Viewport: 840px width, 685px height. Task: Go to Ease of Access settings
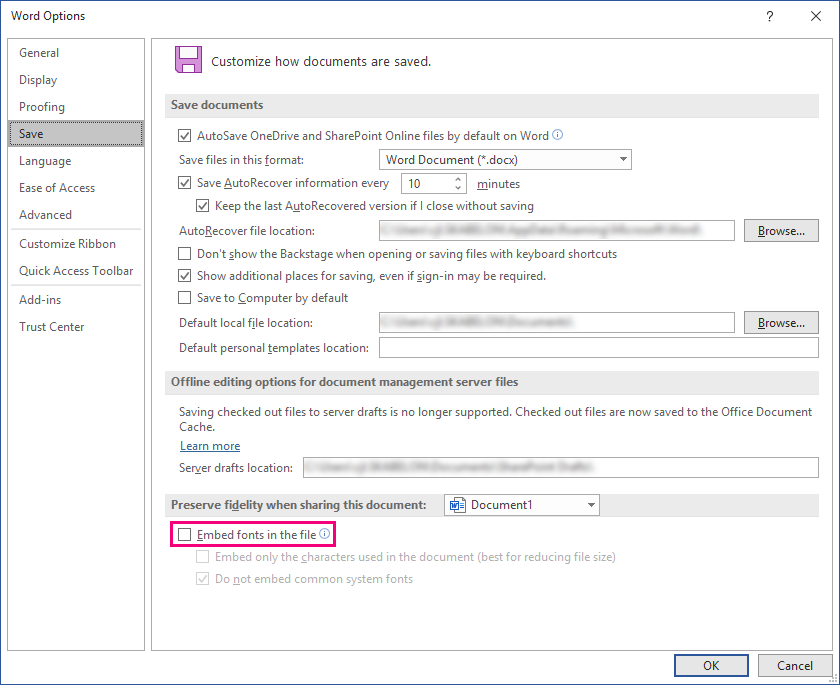pos(77,187)
